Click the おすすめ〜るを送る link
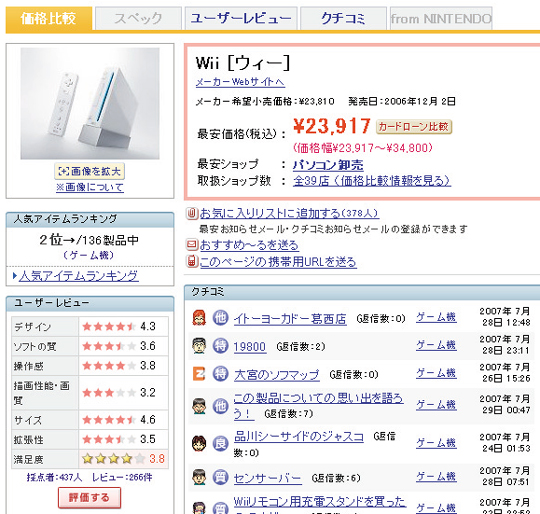The image size is (540, 514). click(249, 245)
